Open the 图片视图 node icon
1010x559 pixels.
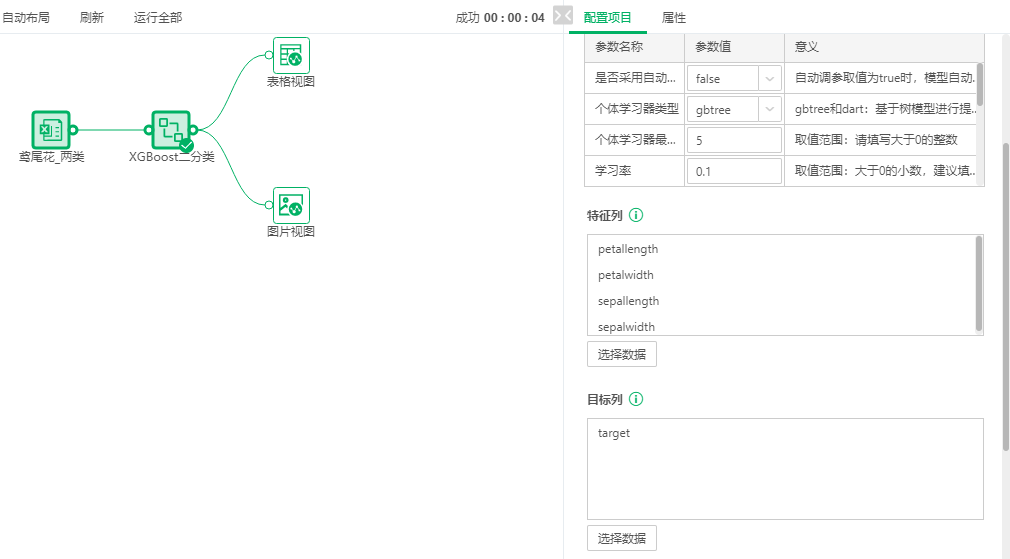coord(291,205)
